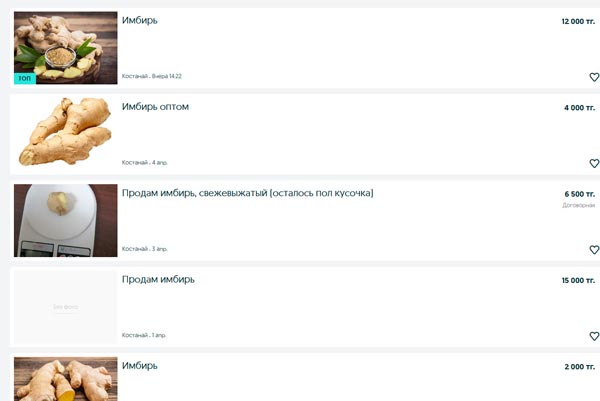The width and height of the screenshot is (600, 401).
Task: Click the Договорная label under 6 500 тг.
Action: pos(579,205)
